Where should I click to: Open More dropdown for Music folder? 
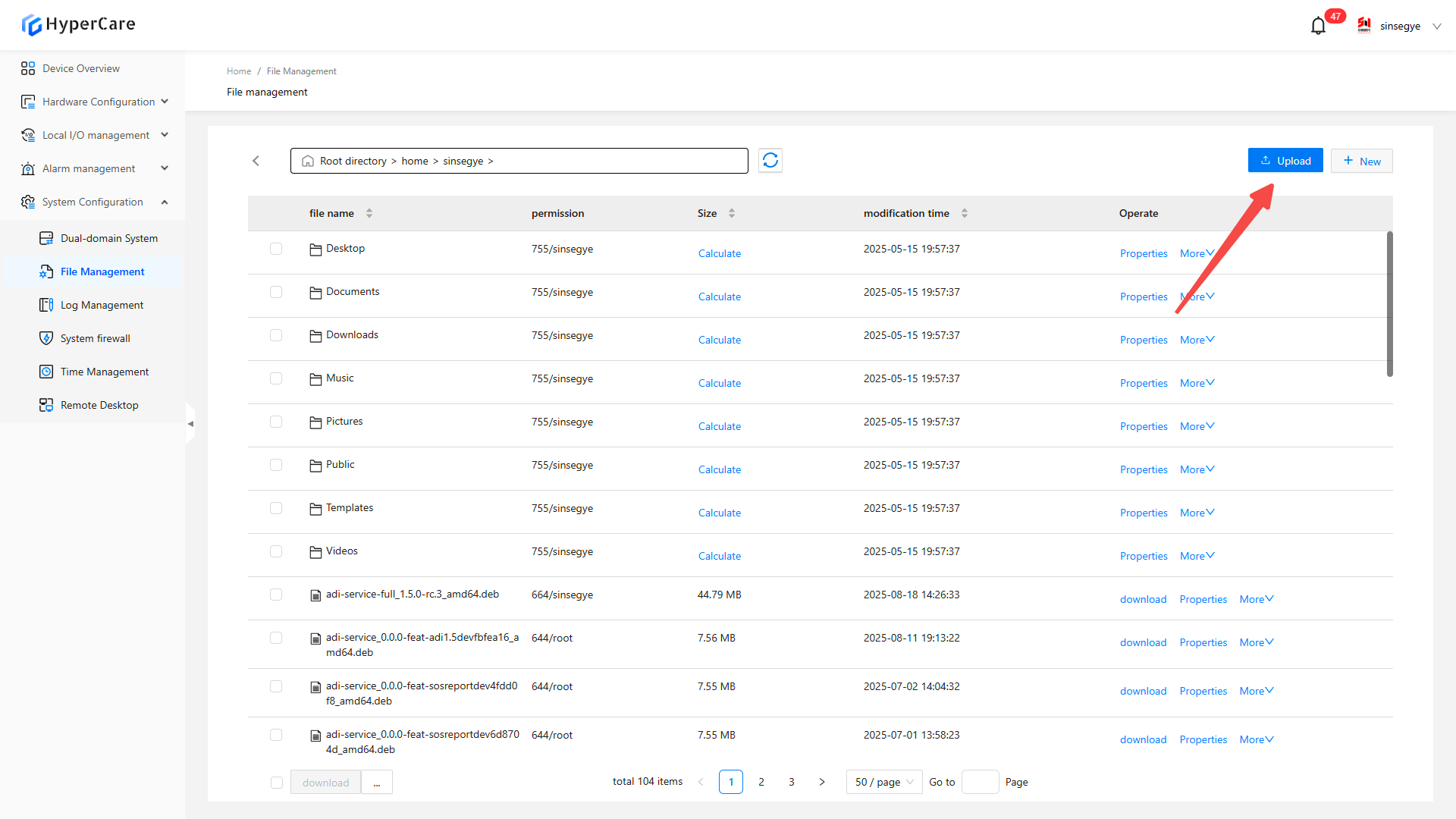point(1197,383)
